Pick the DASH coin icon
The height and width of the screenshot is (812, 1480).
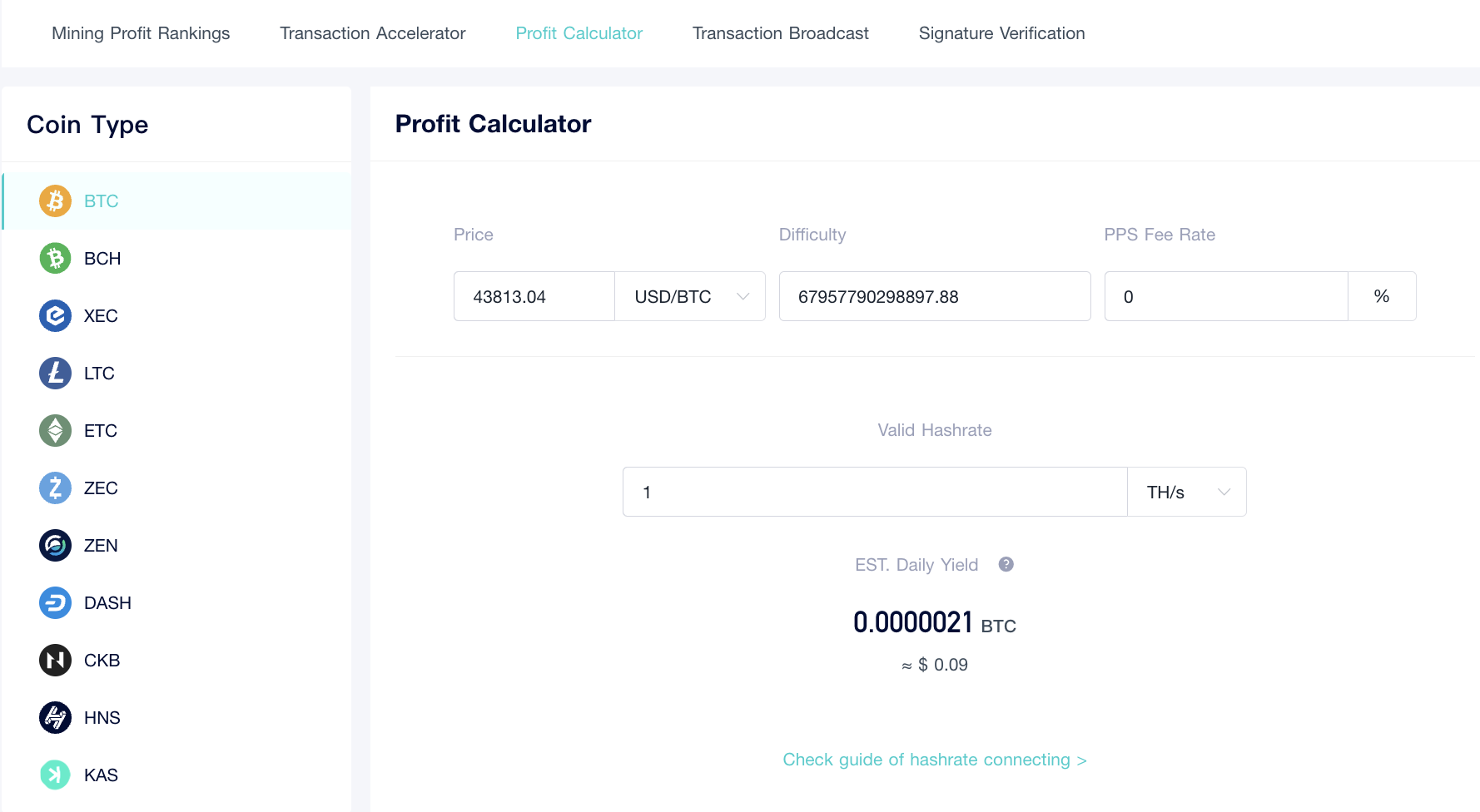55,602
